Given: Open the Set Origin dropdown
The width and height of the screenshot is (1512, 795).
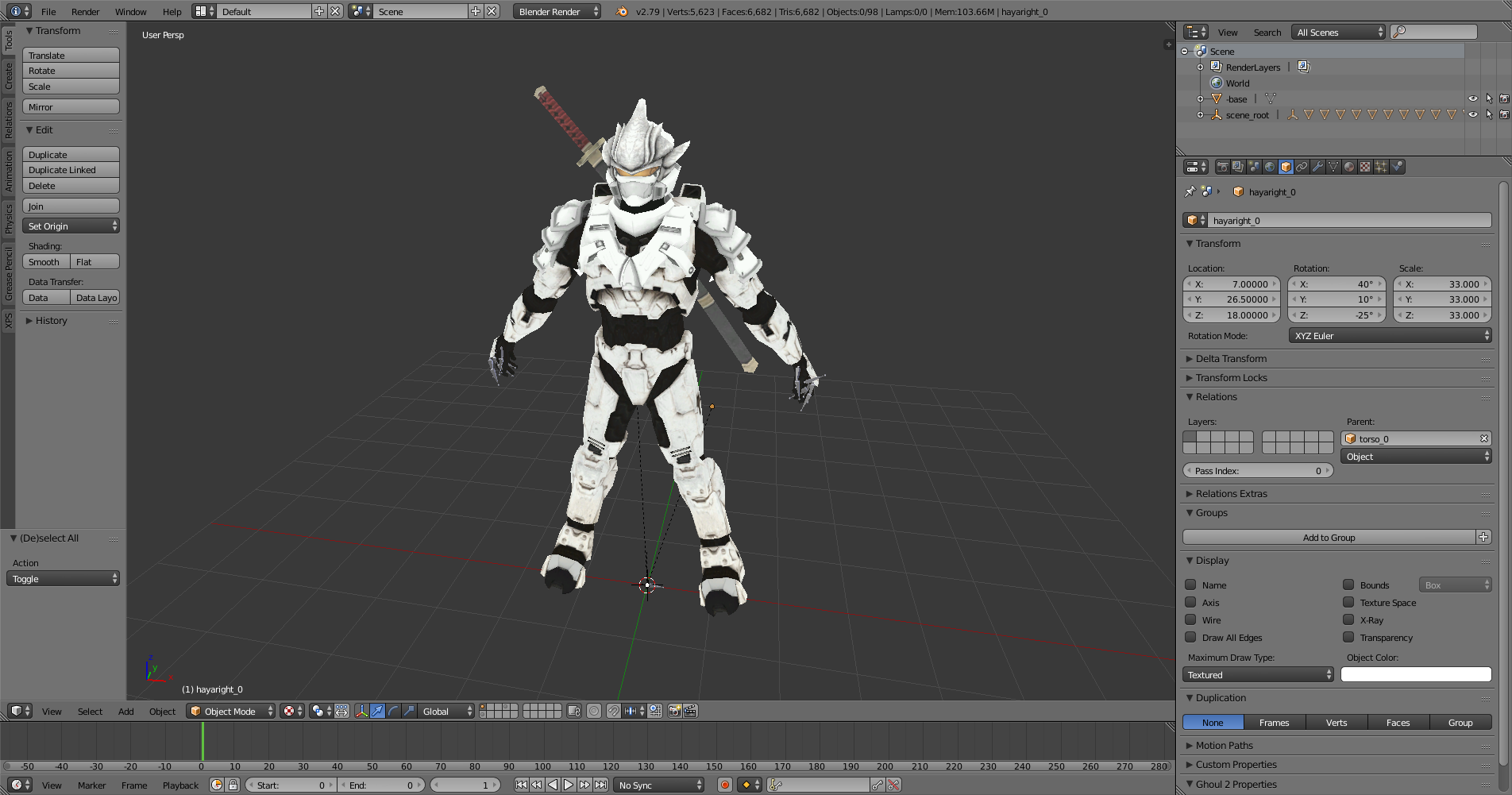Looking at the screenshot, I should tap(71, 226).
